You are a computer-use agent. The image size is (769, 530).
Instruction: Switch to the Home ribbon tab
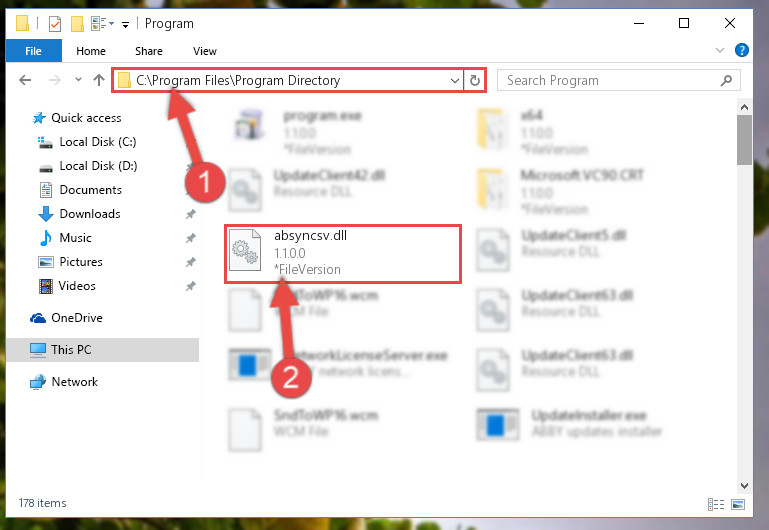[91, 51]
